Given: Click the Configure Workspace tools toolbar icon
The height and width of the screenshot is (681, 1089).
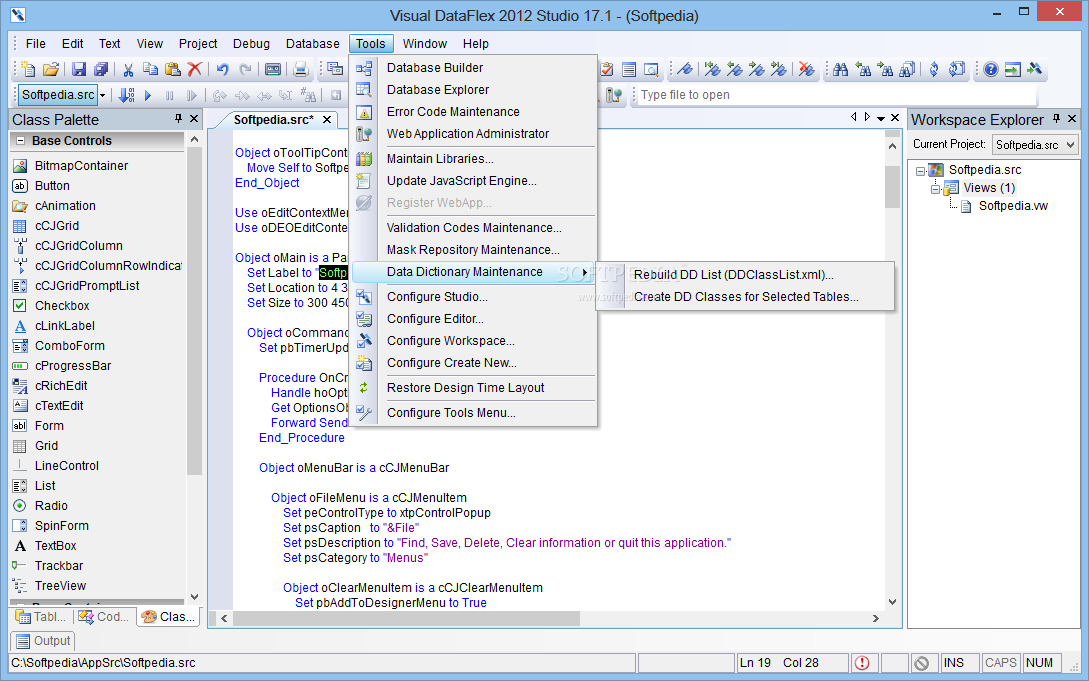Looking at the screenshot, I should [x=1035, y=69].
